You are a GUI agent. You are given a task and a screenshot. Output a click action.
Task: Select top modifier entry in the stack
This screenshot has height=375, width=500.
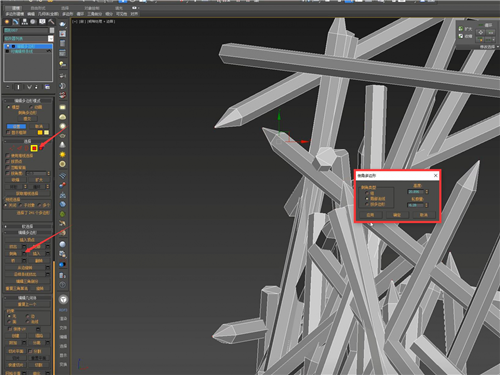[28, 46]
